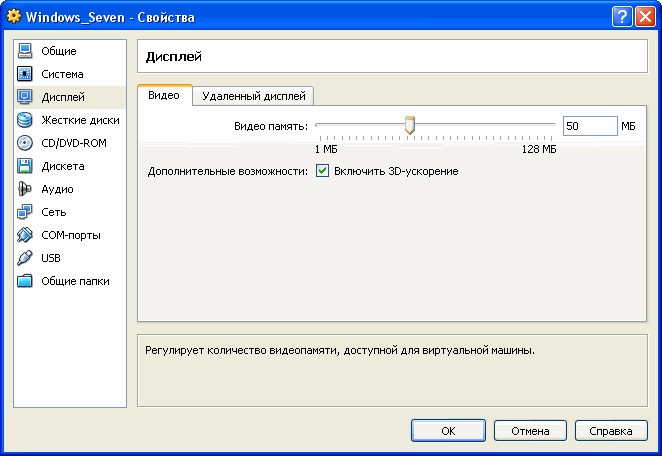662x456 pixels.
Task: Switch to the Видео tab
Action: [164, 96]
